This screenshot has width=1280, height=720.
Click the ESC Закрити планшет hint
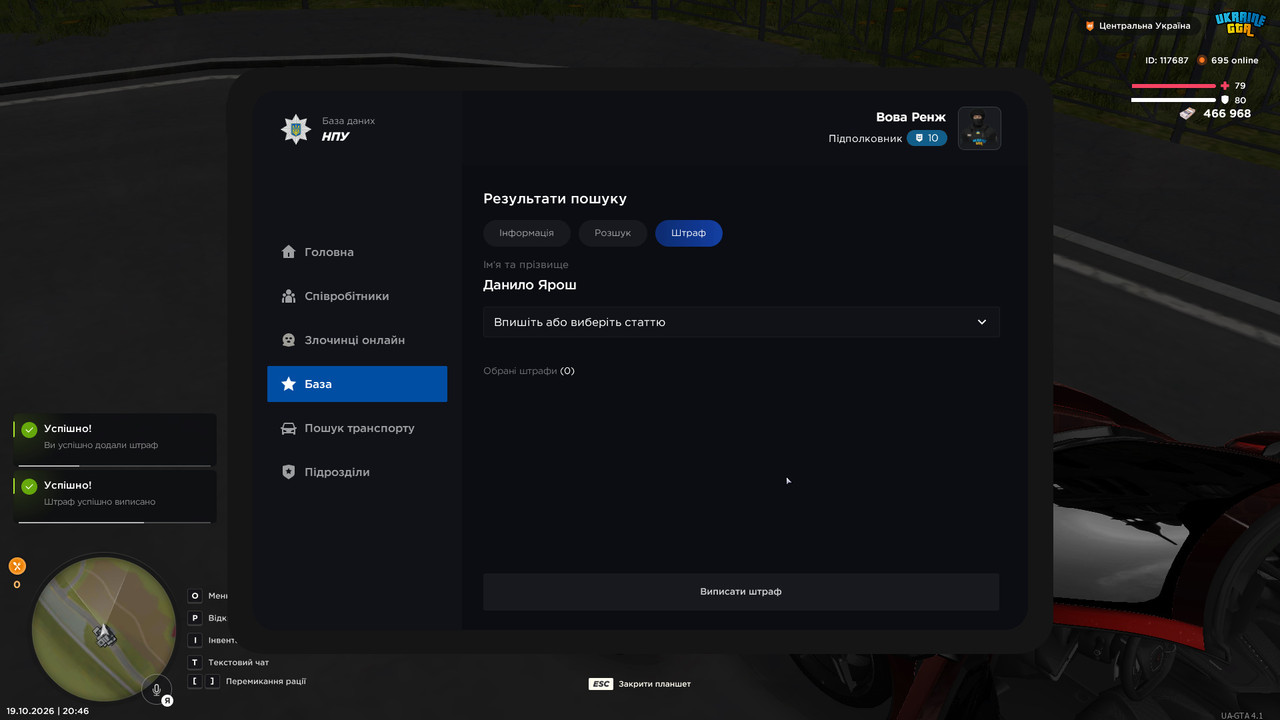[640, 684]
